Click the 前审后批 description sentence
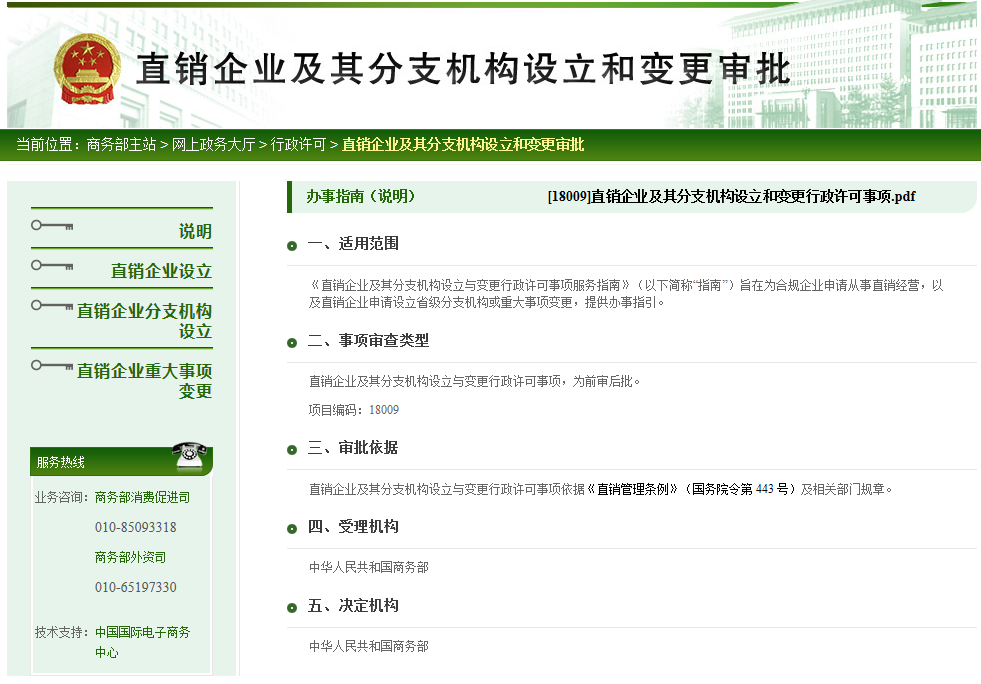 click(474, 382)
